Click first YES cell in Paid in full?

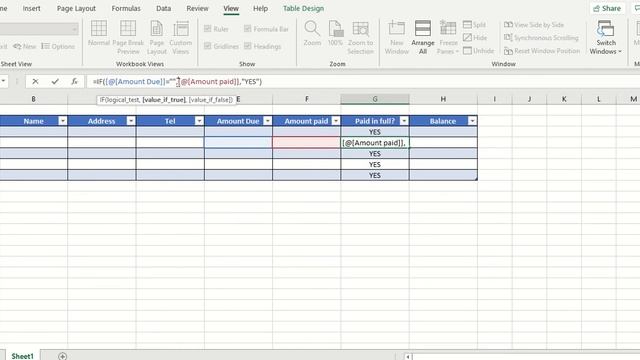pyautogui.click(x=375, y=132)
